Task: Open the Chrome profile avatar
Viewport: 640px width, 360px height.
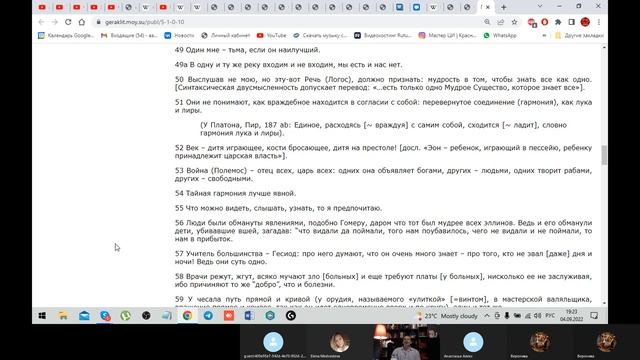Action: 585,22
